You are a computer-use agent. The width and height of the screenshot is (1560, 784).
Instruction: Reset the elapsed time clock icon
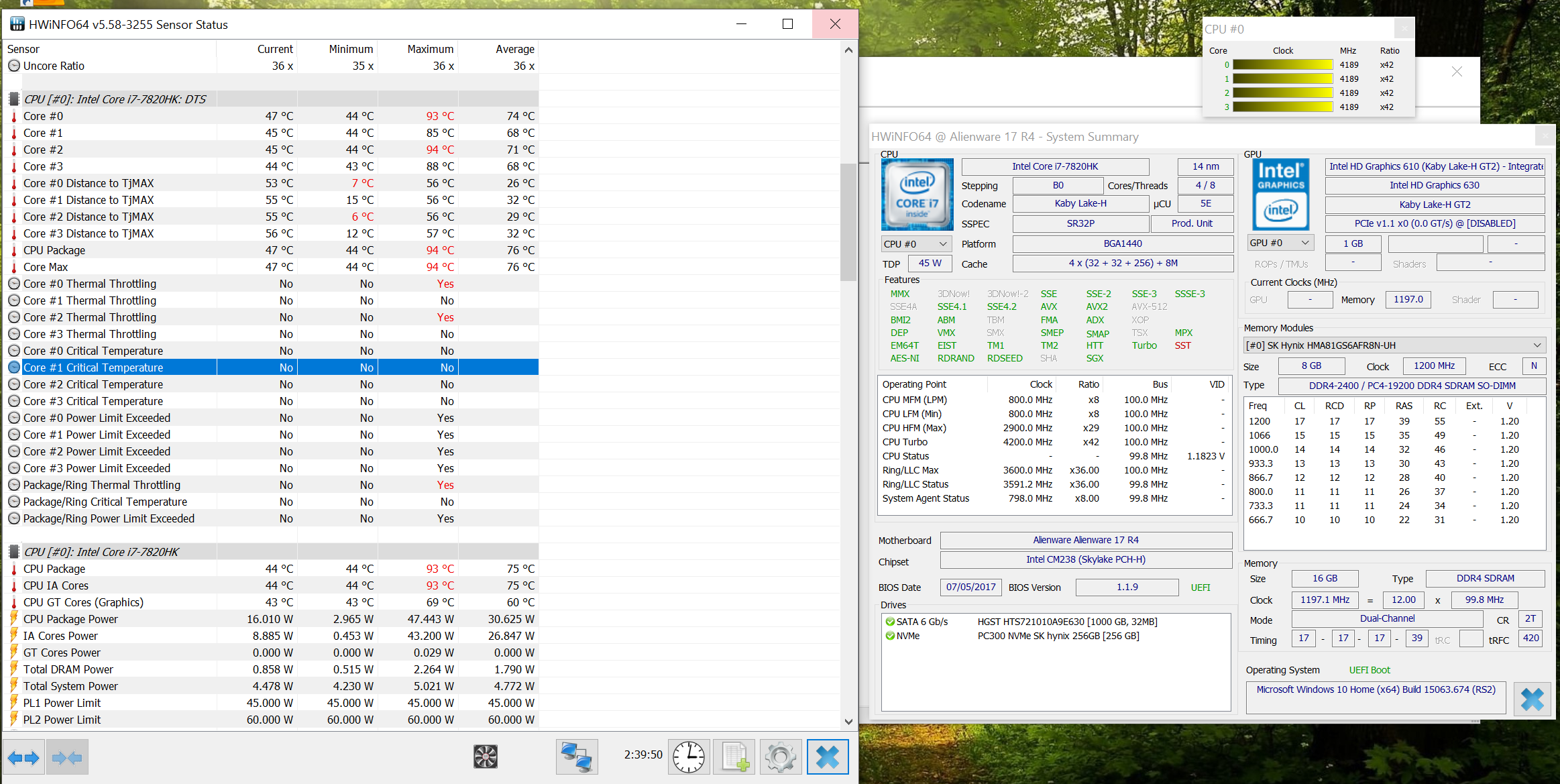click(689, 757)
